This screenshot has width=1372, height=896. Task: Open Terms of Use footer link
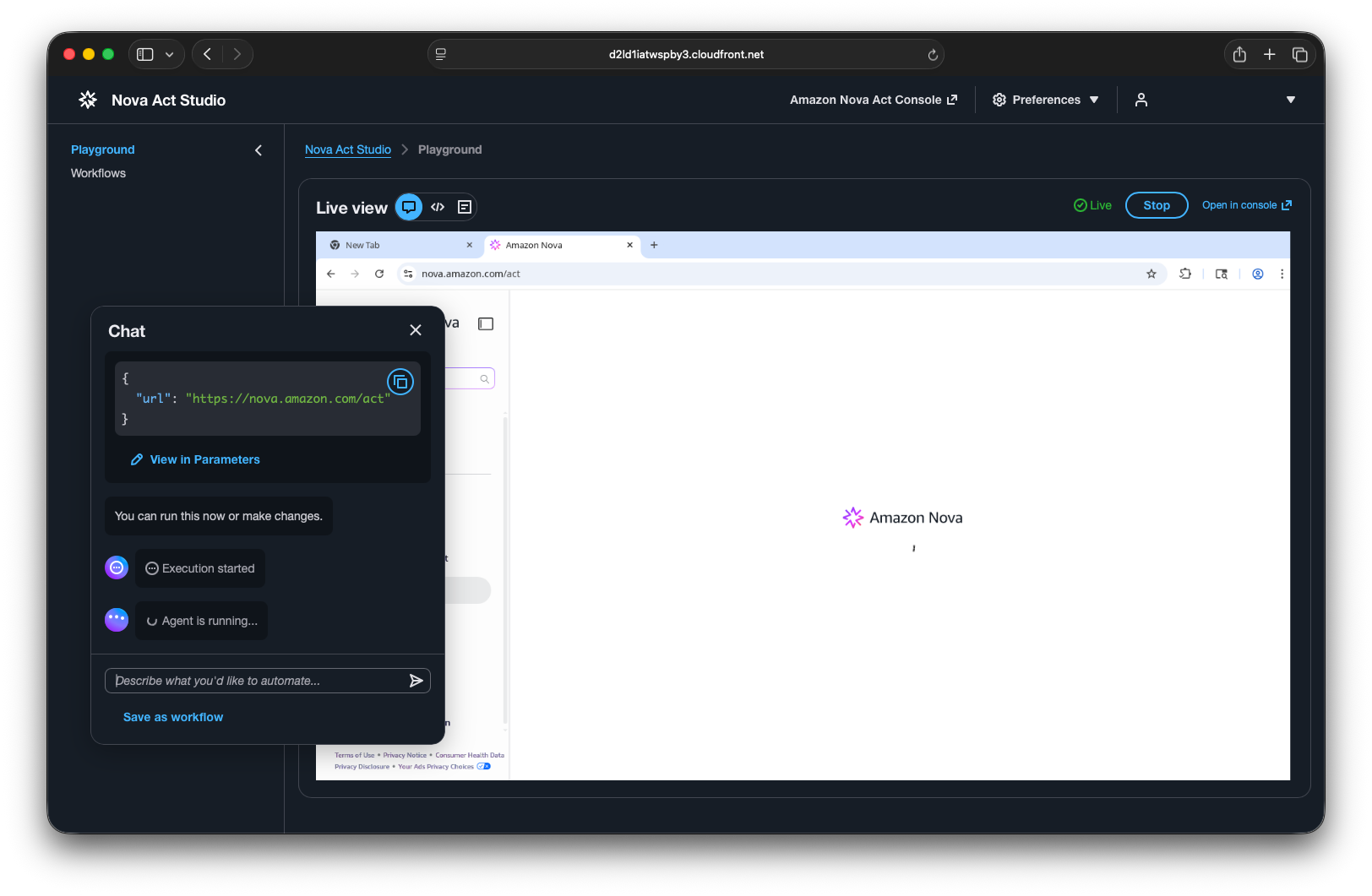354,756
